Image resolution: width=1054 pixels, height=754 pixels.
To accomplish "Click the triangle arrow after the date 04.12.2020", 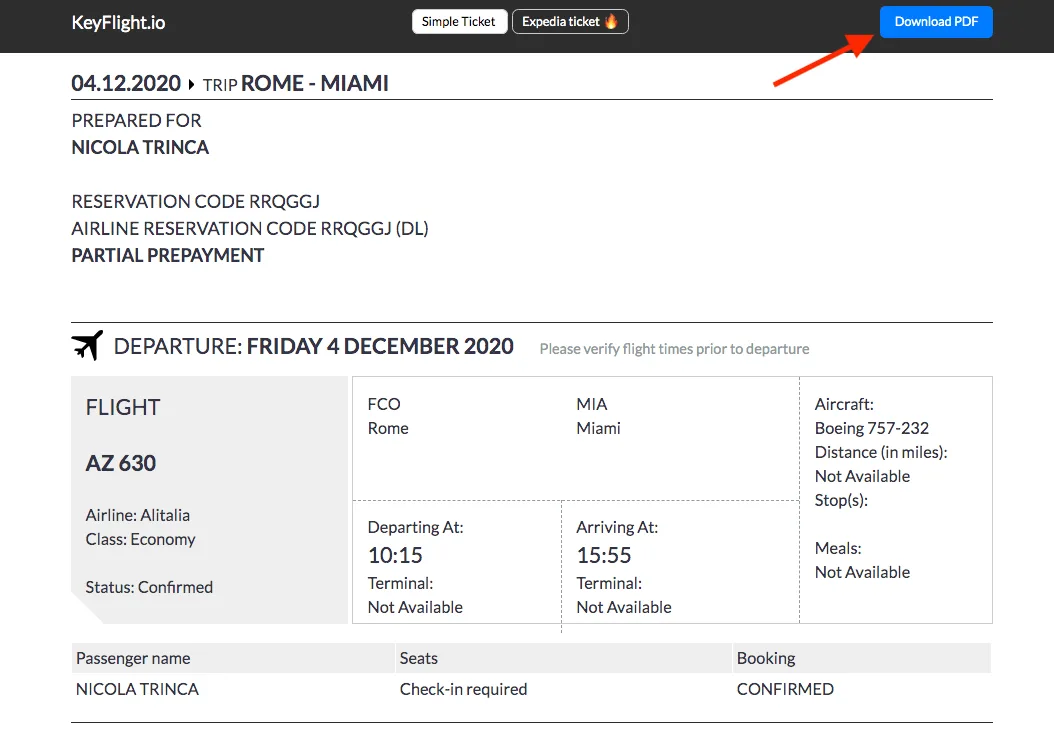I will (192, 84).
